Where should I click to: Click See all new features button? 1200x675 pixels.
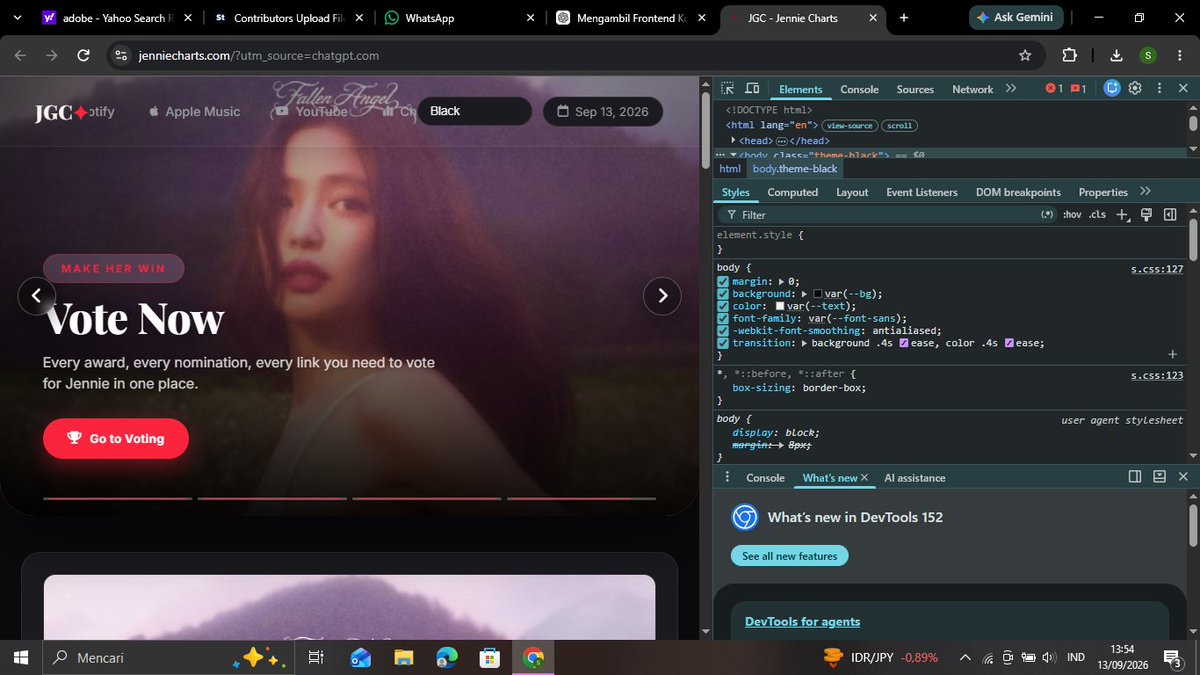[790, 556]
